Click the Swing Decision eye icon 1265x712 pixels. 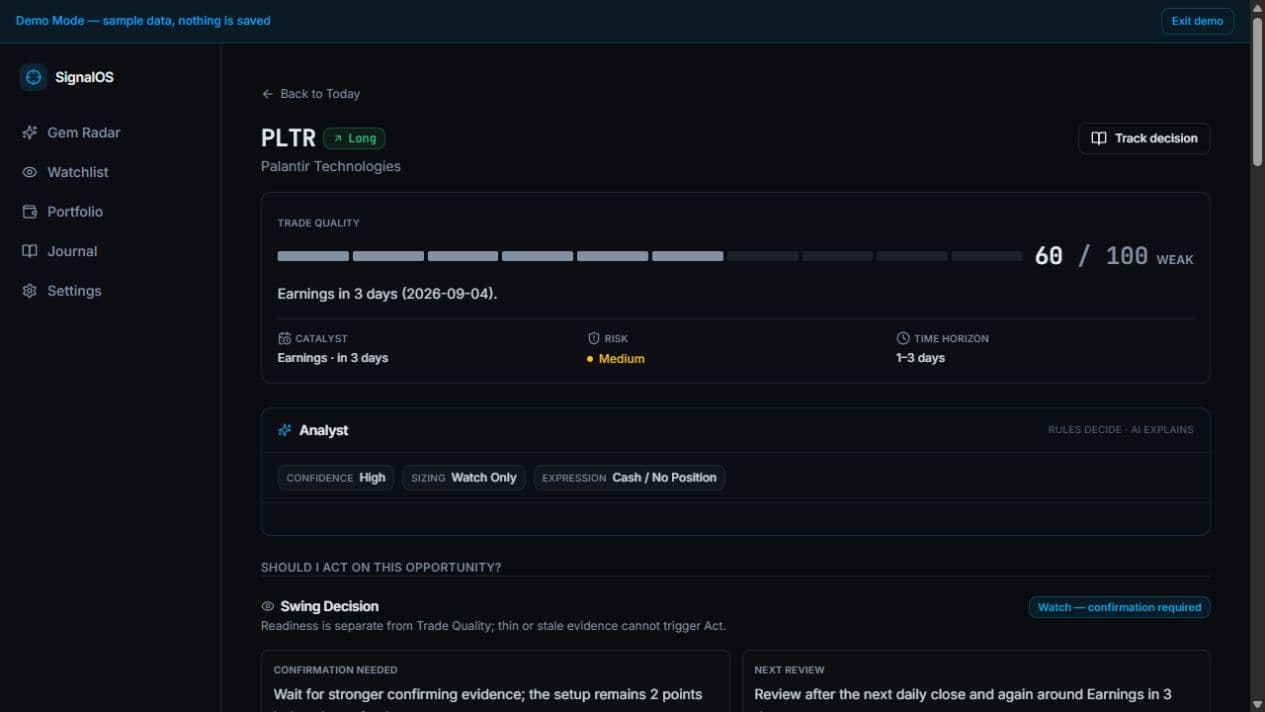[x=268, y=606]
